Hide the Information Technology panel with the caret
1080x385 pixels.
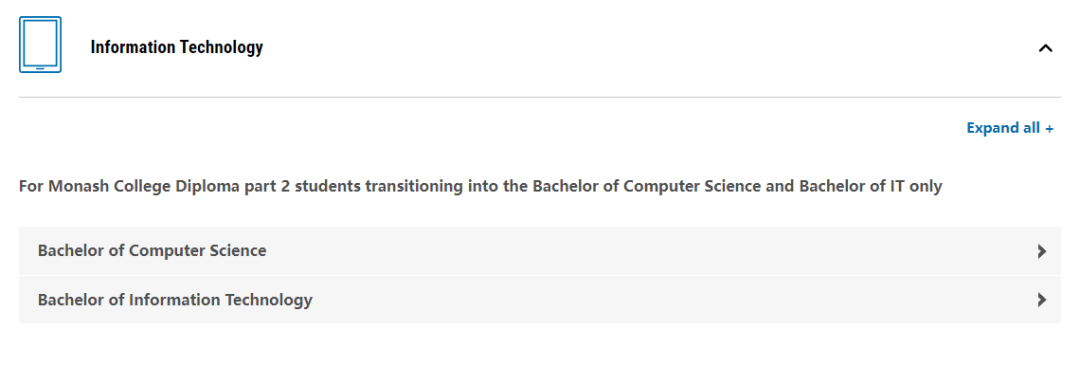(1045, 48)
